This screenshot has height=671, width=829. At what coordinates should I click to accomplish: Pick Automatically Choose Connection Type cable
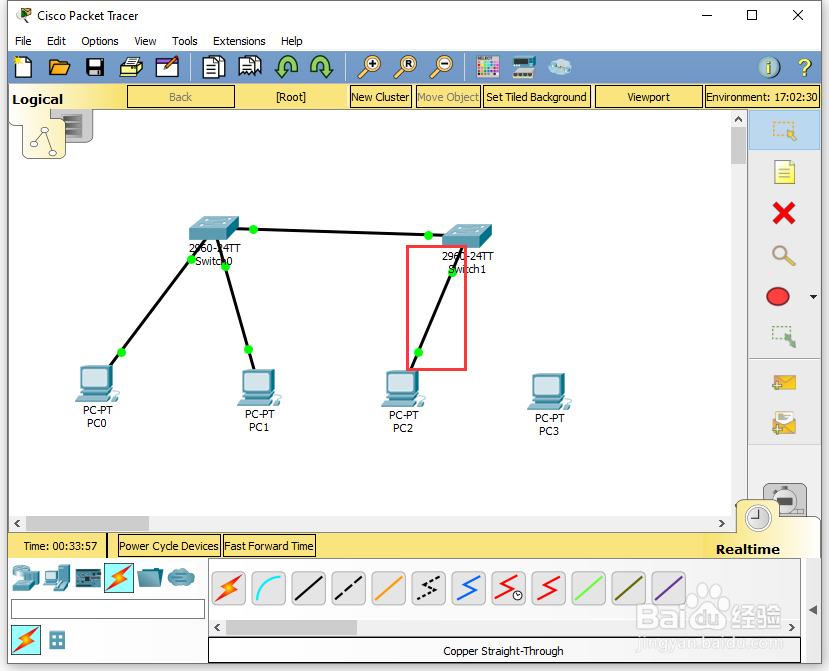tap(229, 588)
